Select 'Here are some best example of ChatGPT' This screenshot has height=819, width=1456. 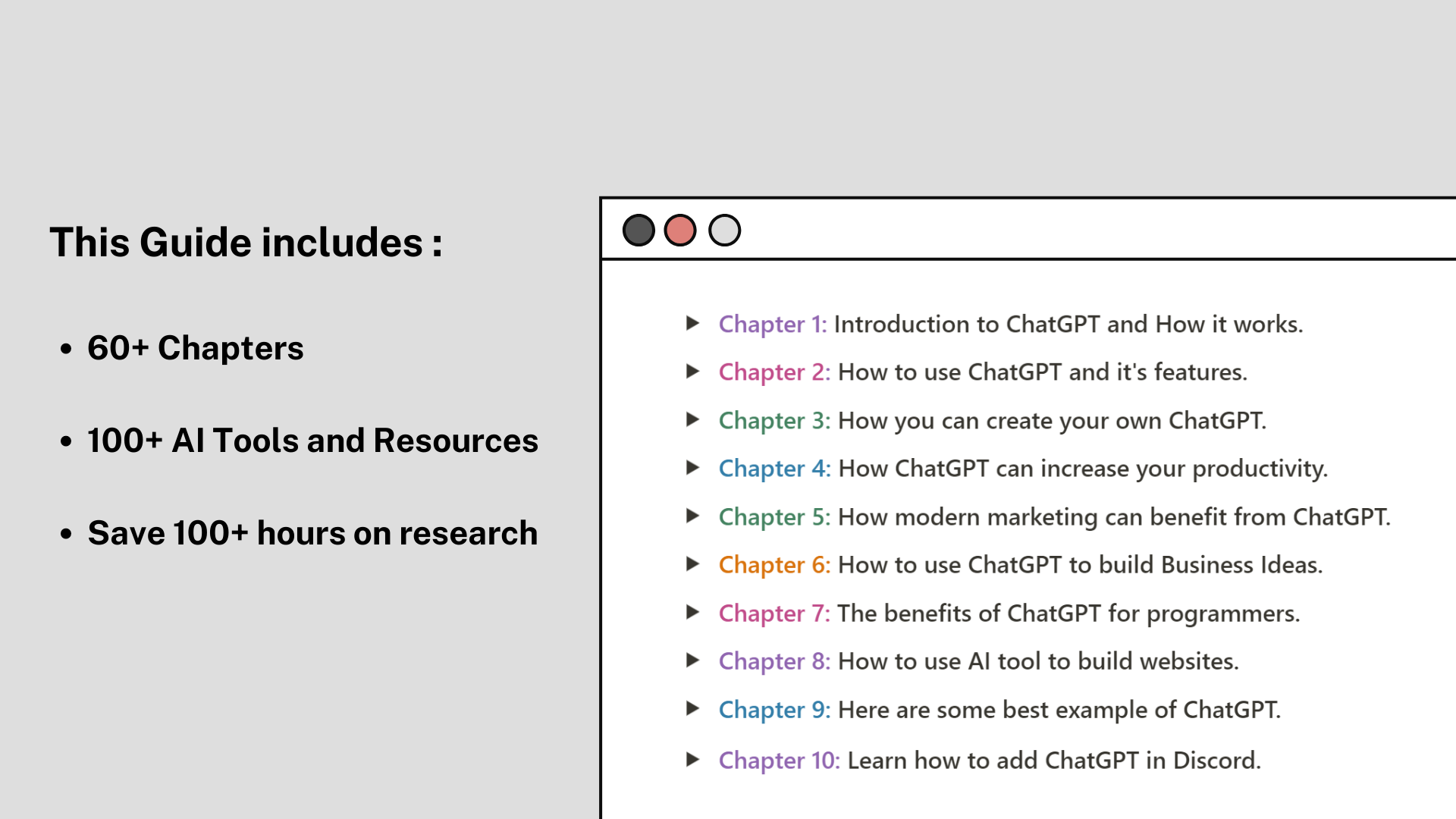click(x=1059, y=710)
